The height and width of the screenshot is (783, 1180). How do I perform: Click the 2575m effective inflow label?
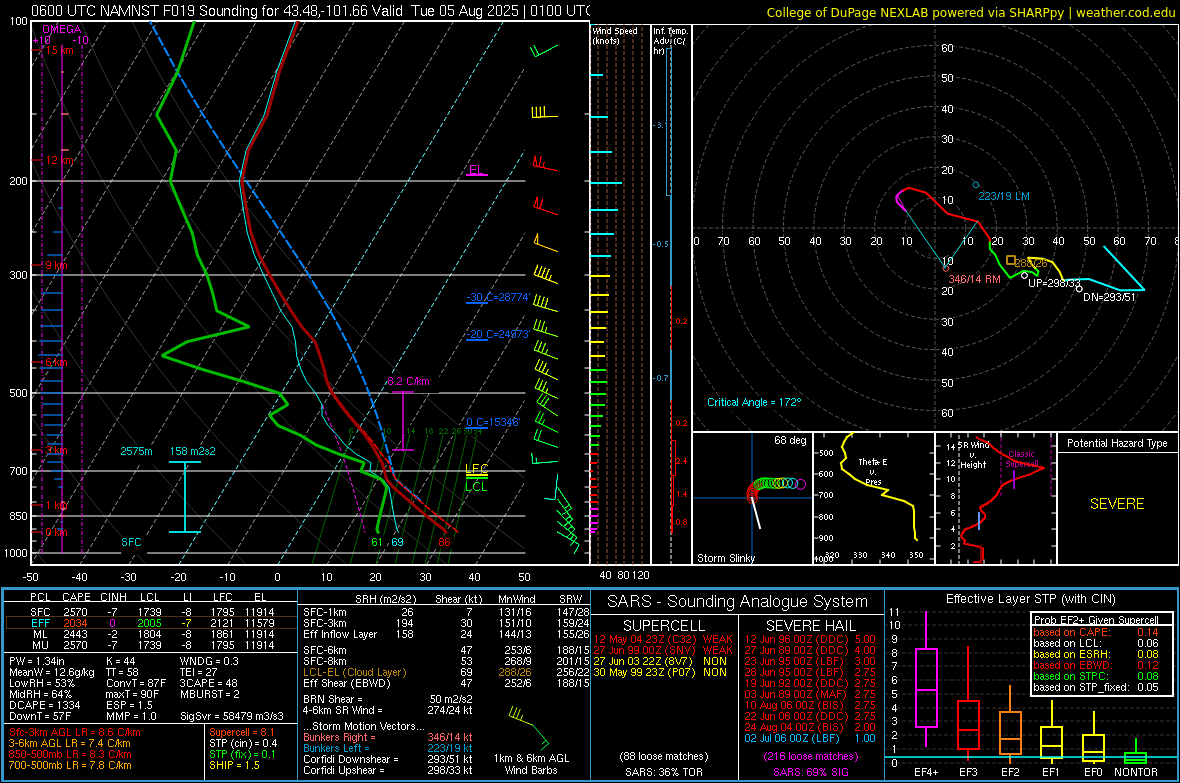(136, 451)
